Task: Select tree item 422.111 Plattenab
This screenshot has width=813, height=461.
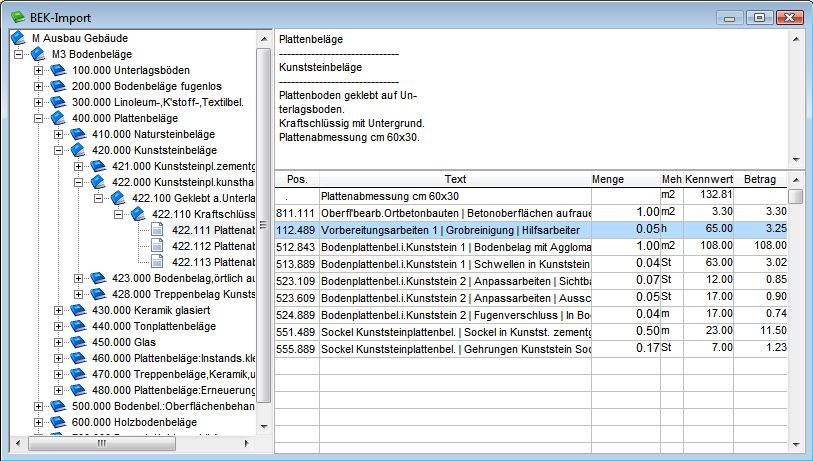Action: click(213, 230)
